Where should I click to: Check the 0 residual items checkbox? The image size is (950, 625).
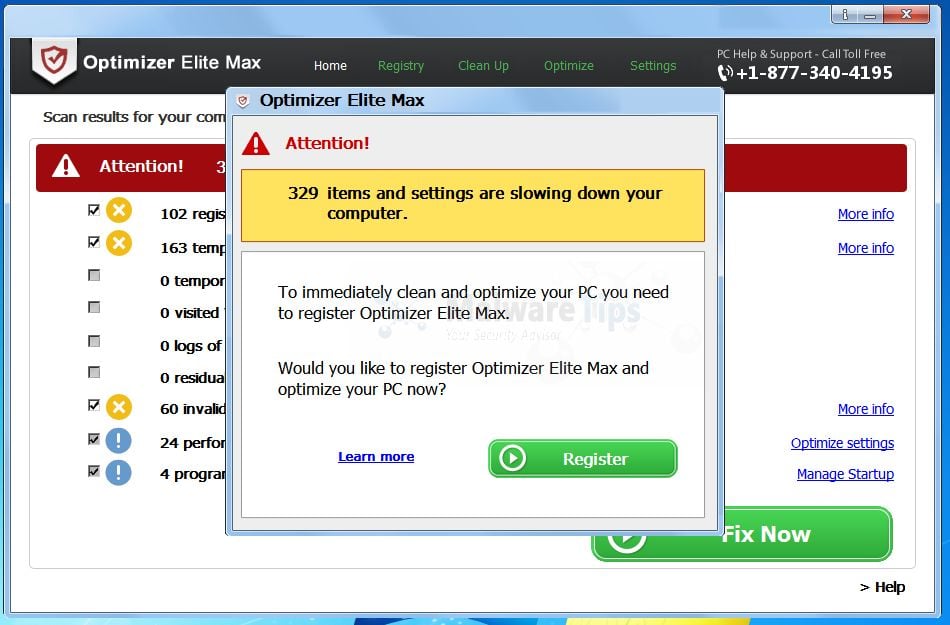click(x=94, y=372)
